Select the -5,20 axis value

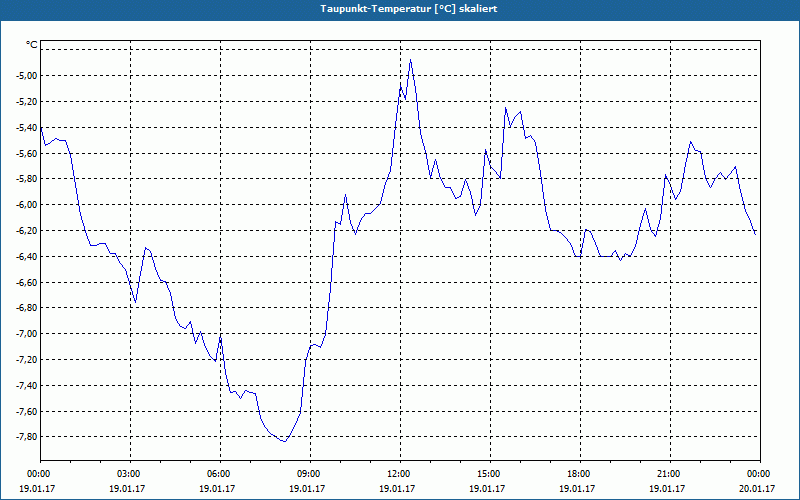tap(27, 102)
